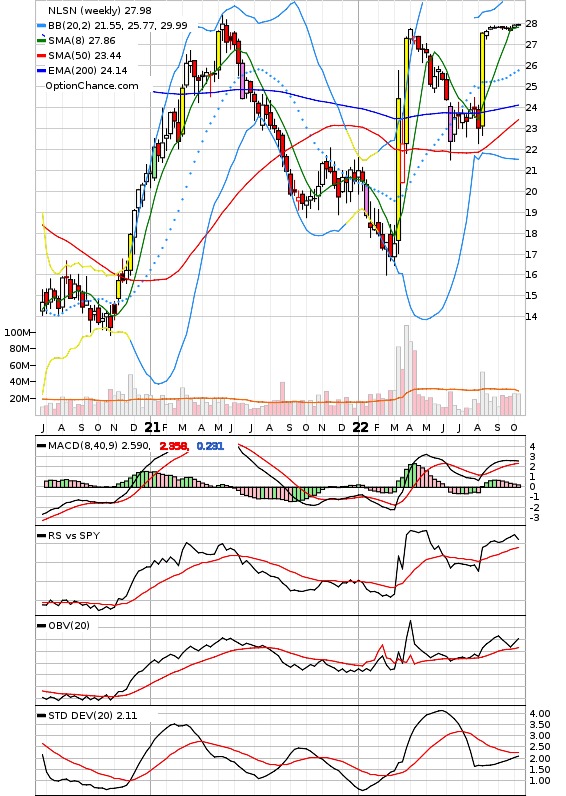566x796 pixels.
Task: Click the 26 price axis label
Action: click(531, 65)
